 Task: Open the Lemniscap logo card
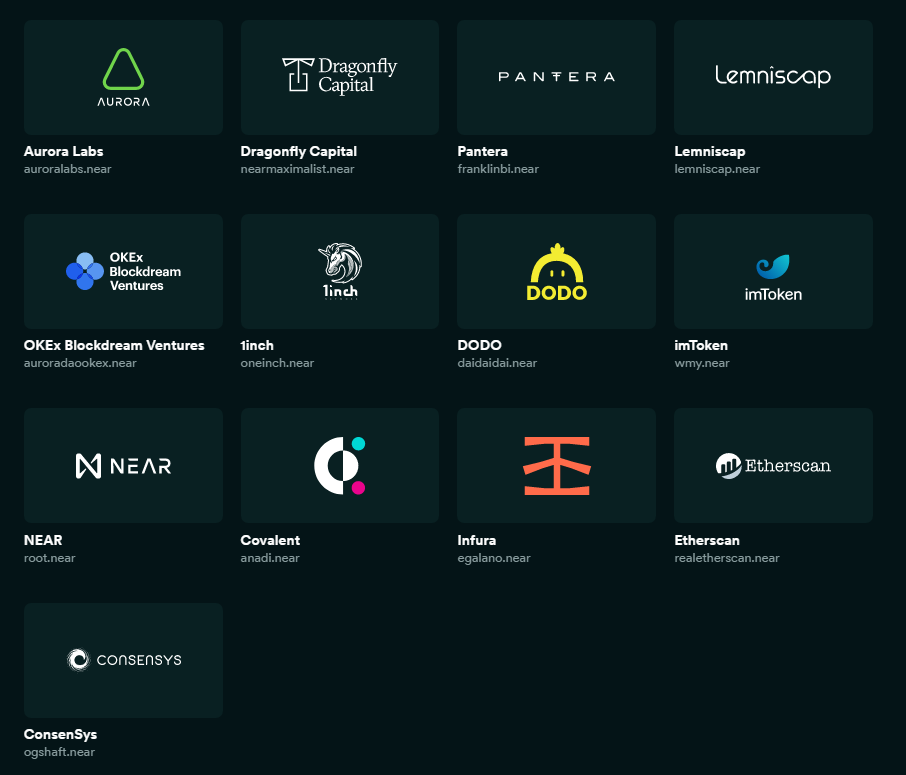pos(773,77)
